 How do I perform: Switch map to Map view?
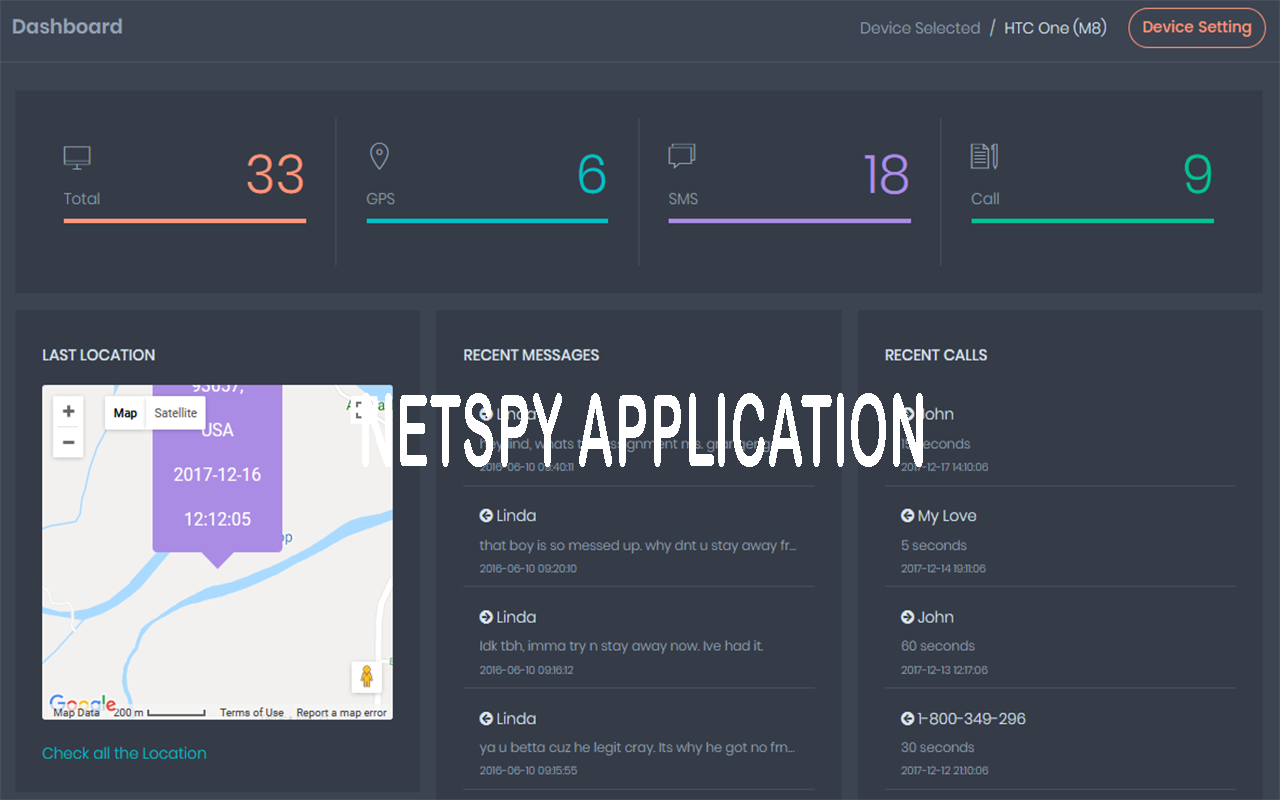click(125, 413)
